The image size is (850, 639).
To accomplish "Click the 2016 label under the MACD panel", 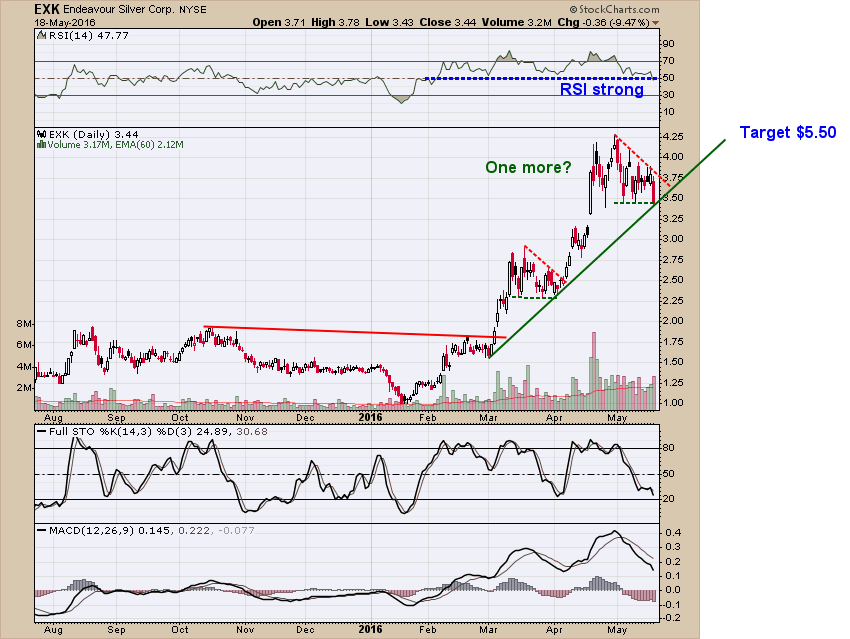I will [370, 630].
